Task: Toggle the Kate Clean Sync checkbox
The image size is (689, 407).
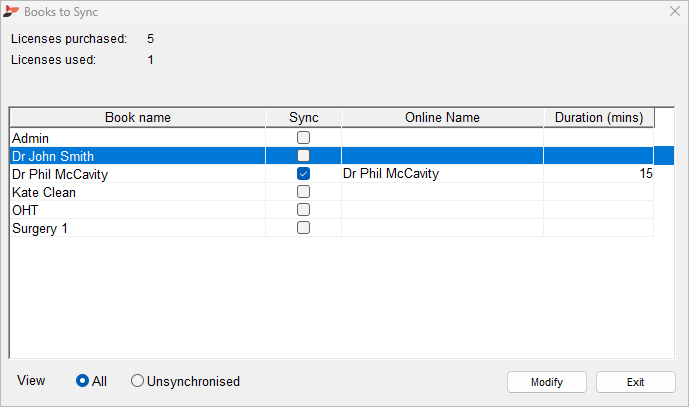Action: coord(304,192)
